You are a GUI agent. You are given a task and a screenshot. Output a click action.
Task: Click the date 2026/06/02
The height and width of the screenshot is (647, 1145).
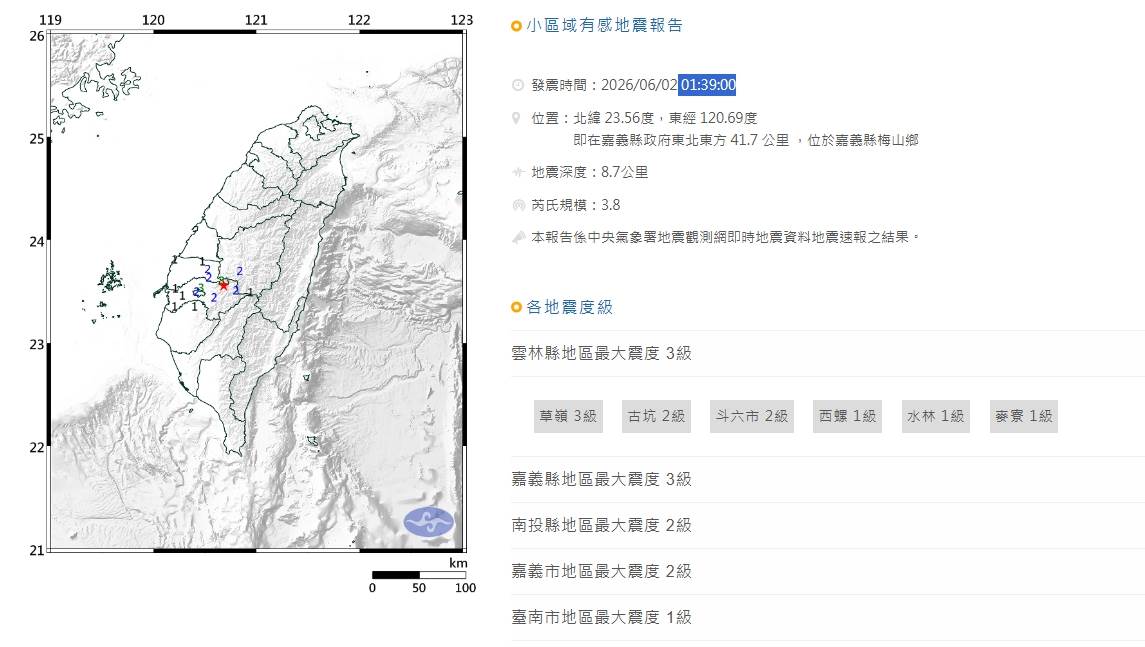coord(639,85)
